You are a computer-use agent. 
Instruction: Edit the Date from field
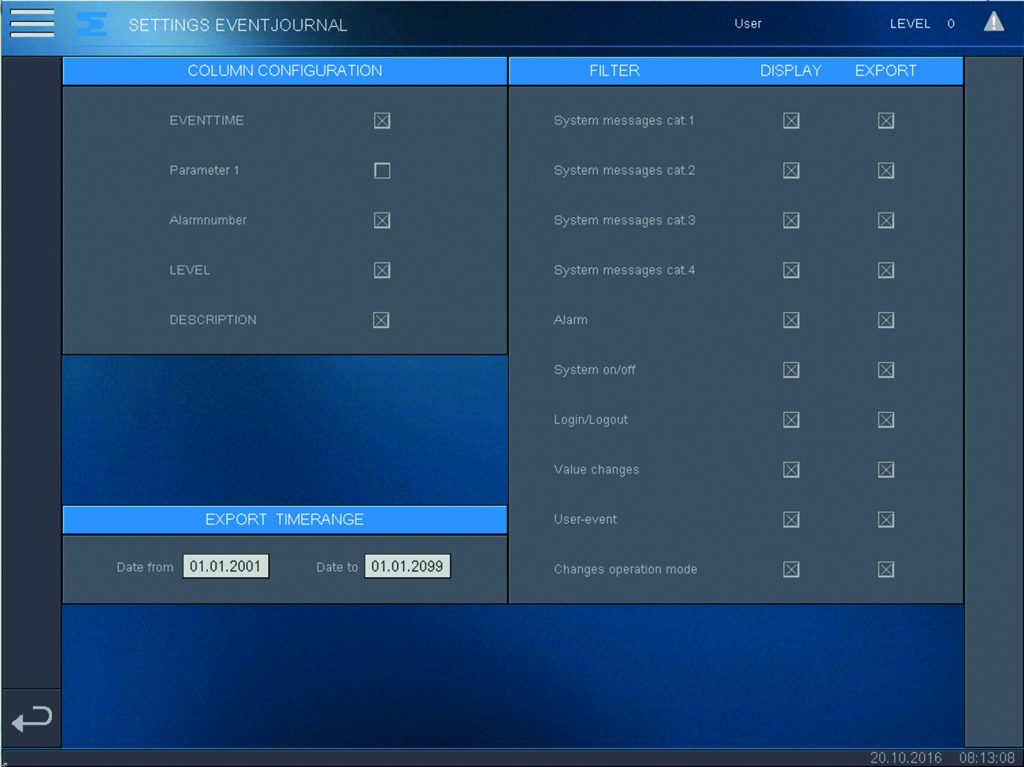coord(226,567)
